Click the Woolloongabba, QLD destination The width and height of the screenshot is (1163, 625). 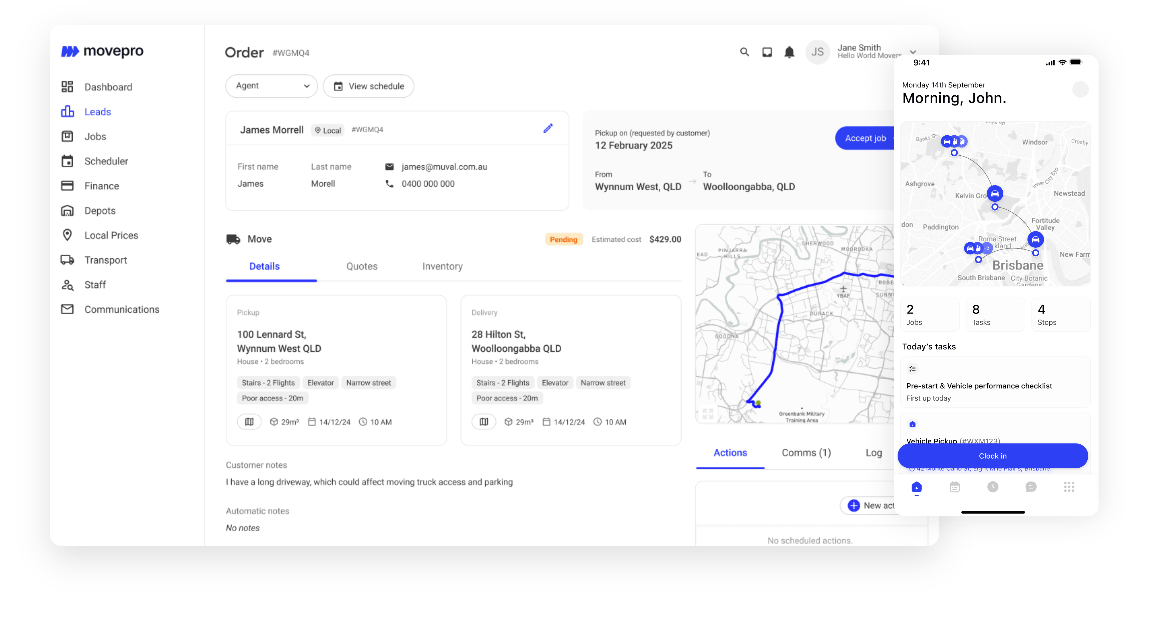tap(749, 187)
